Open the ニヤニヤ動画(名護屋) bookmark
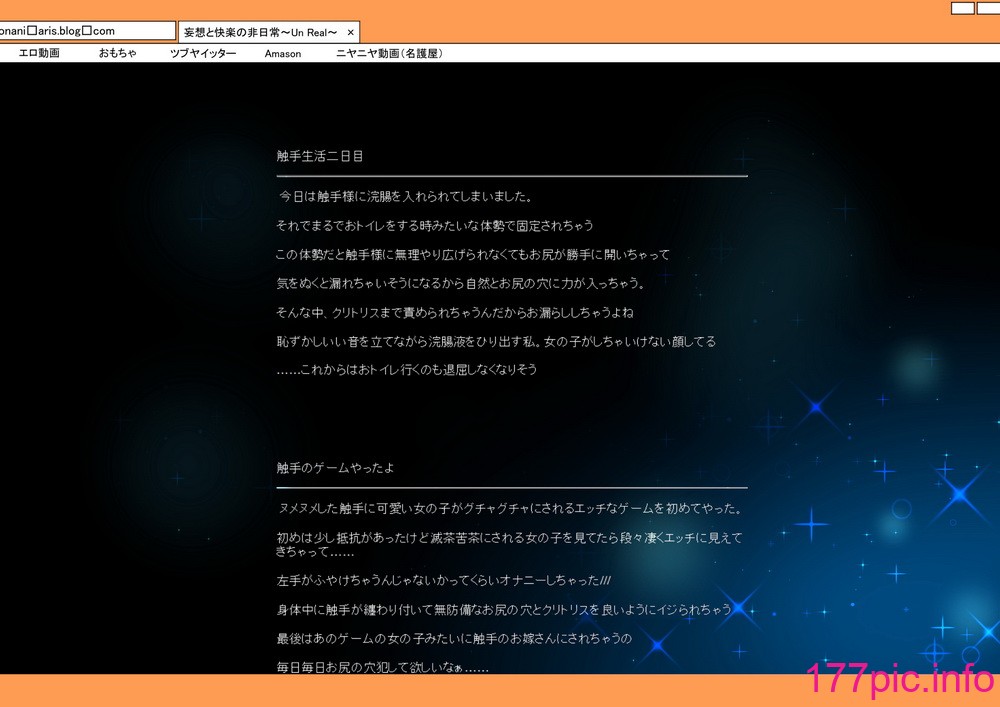 click(389, 54)
